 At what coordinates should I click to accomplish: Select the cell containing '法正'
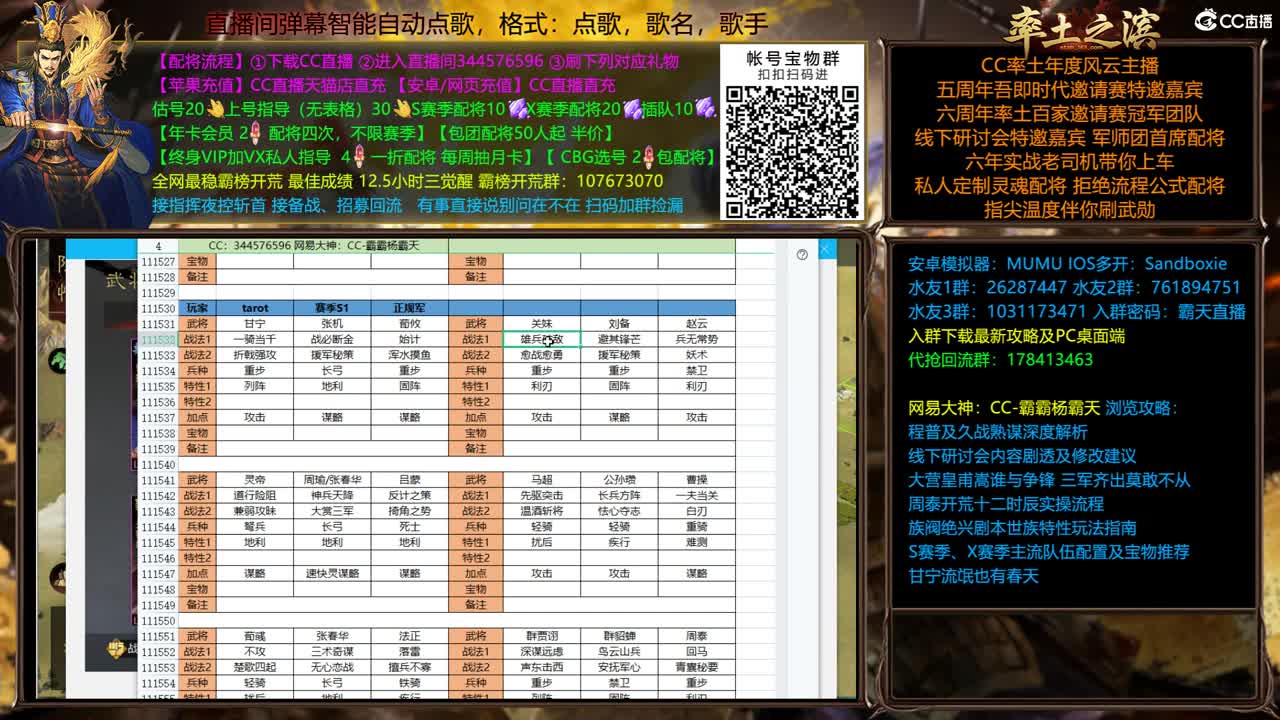[409, 636]
